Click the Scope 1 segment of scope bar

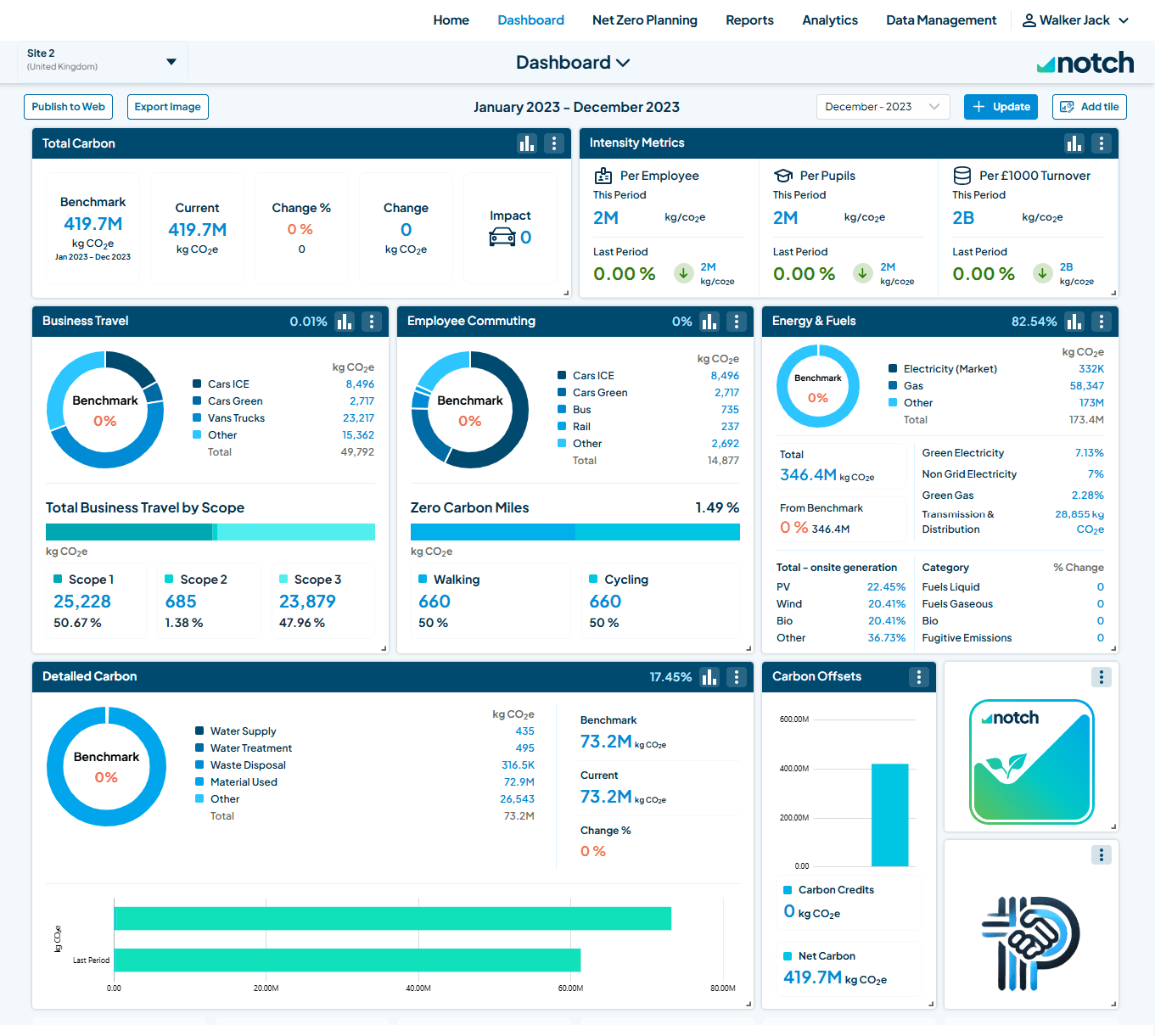tap(128, 532)
